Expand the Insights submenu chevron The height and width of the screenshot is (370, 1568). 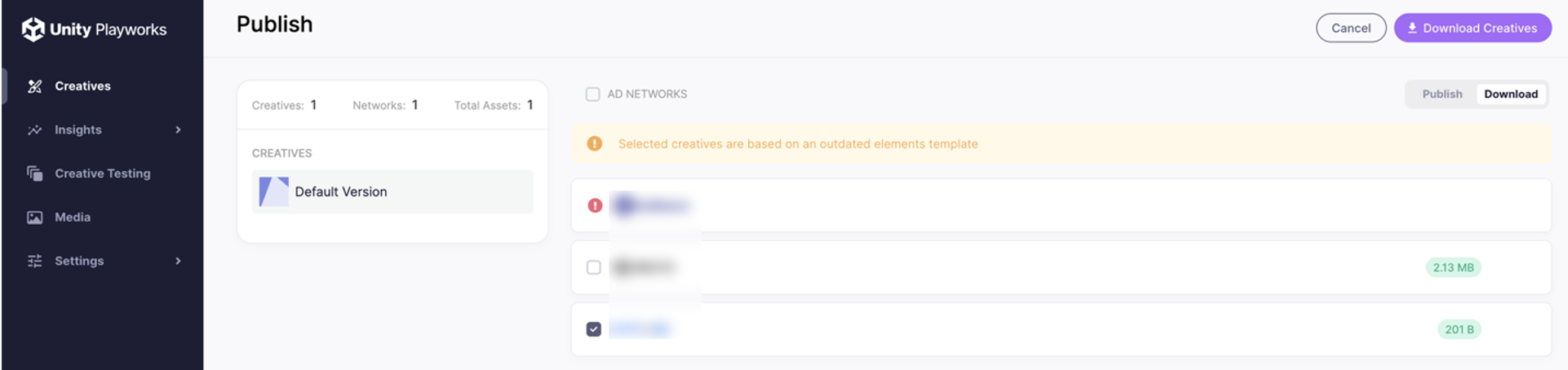point(178,130)
